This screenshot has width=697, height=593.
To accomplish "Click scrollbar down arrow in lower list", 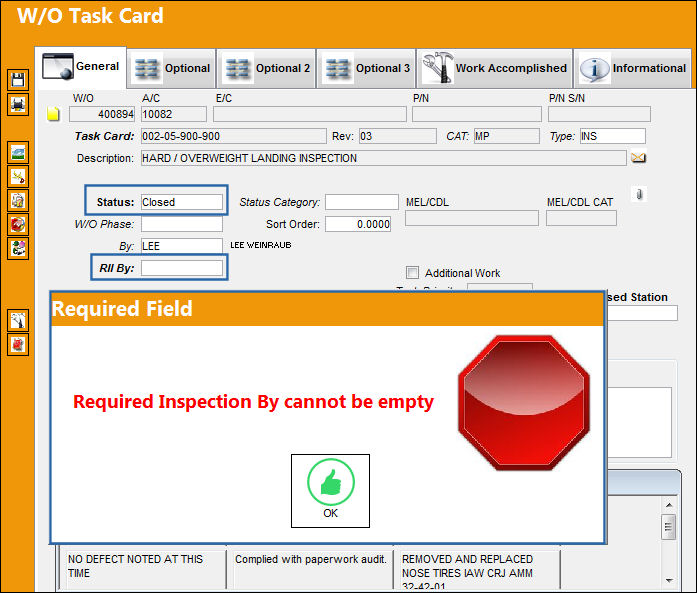I will coord(669,581).
